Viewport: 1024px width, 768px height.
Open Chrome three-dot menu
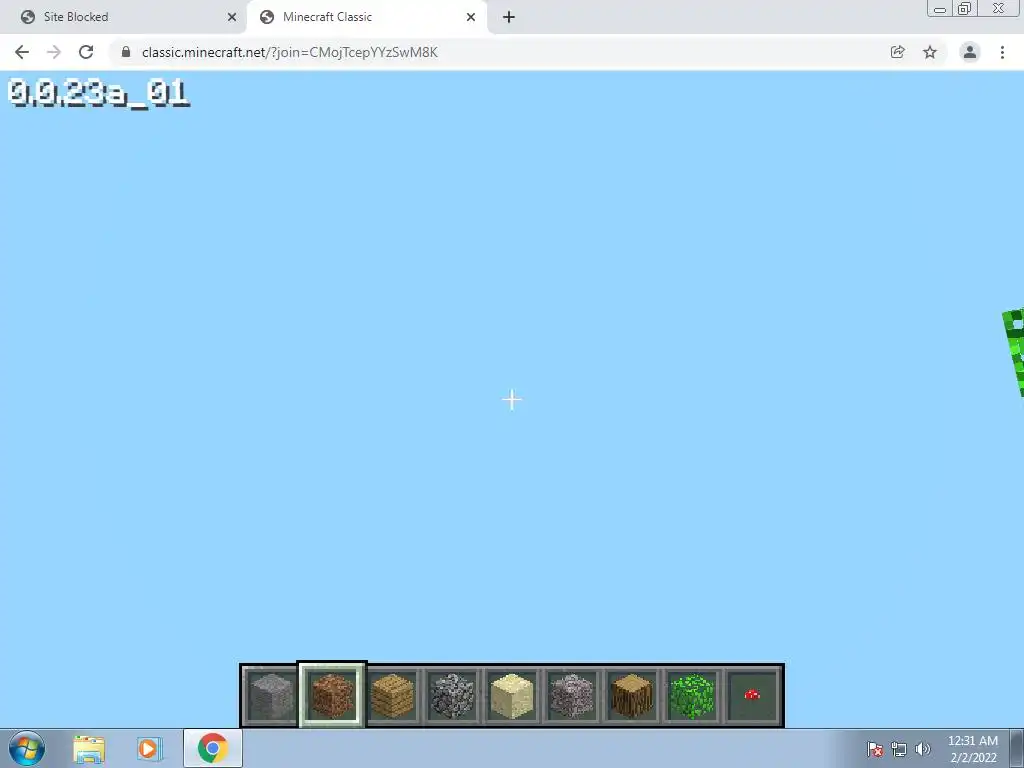point(1002,52)
